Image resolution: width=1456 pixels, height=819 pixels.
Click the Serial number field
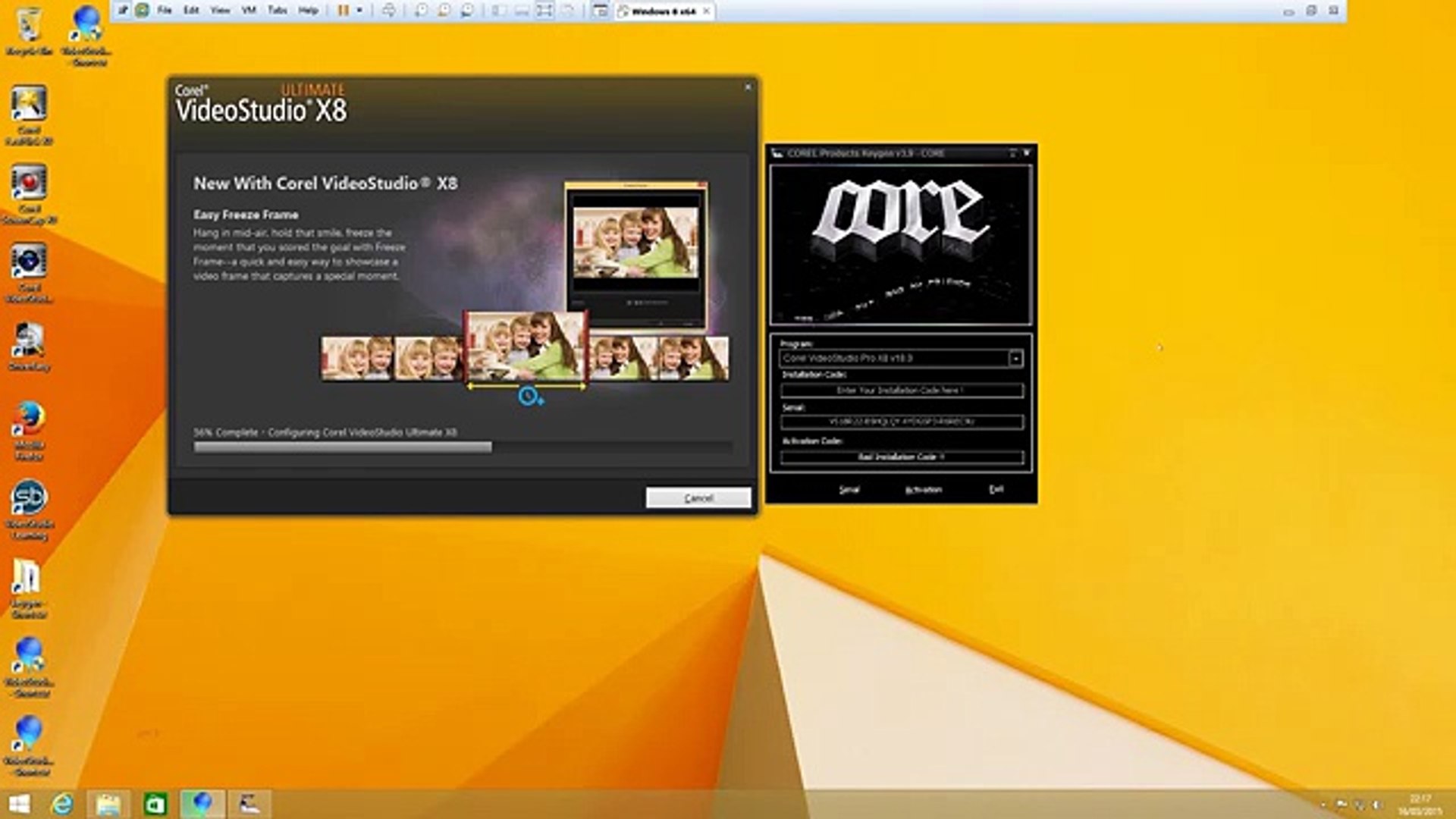pos(901,422)
